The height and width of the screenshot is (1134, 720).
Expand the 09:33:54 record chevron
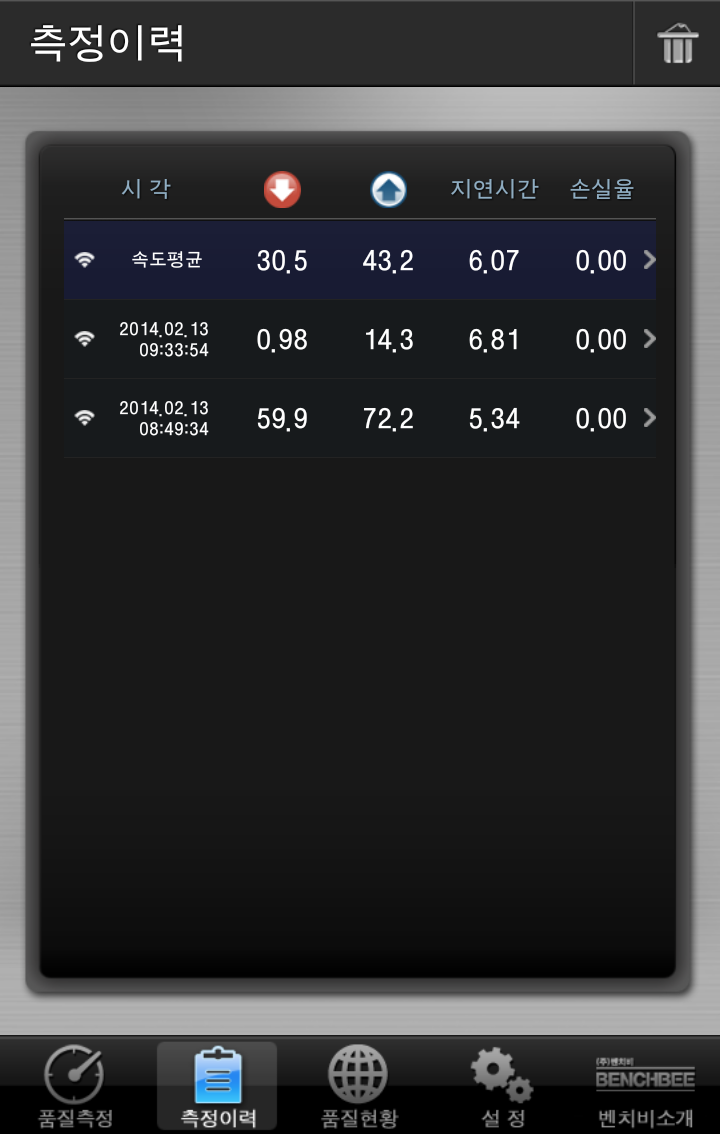tap(649, 338)
